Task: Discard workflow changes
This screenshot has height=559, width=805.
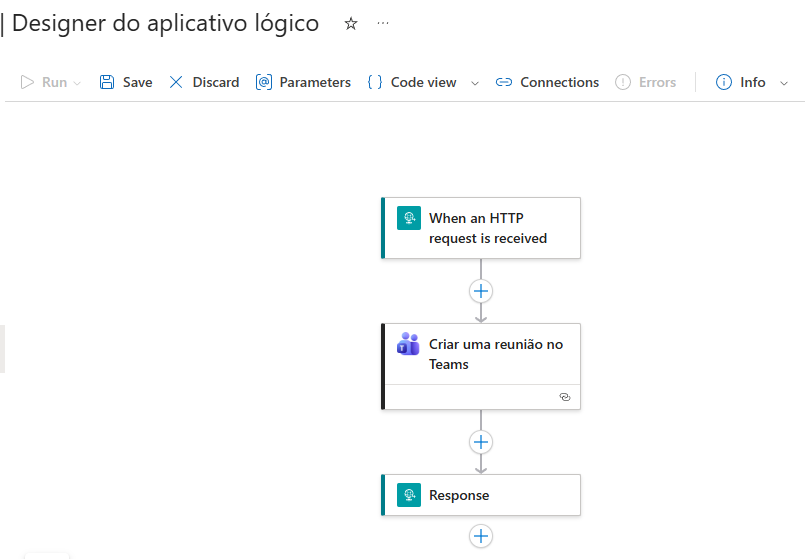Action: click(x=204, y=83)
